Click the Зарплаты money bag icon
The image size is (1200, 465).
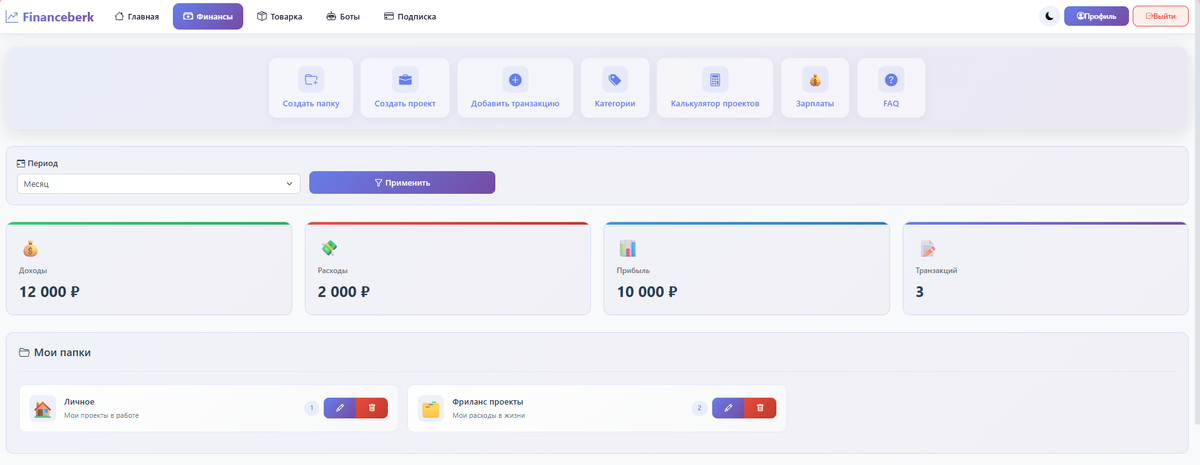click(815, 80)
